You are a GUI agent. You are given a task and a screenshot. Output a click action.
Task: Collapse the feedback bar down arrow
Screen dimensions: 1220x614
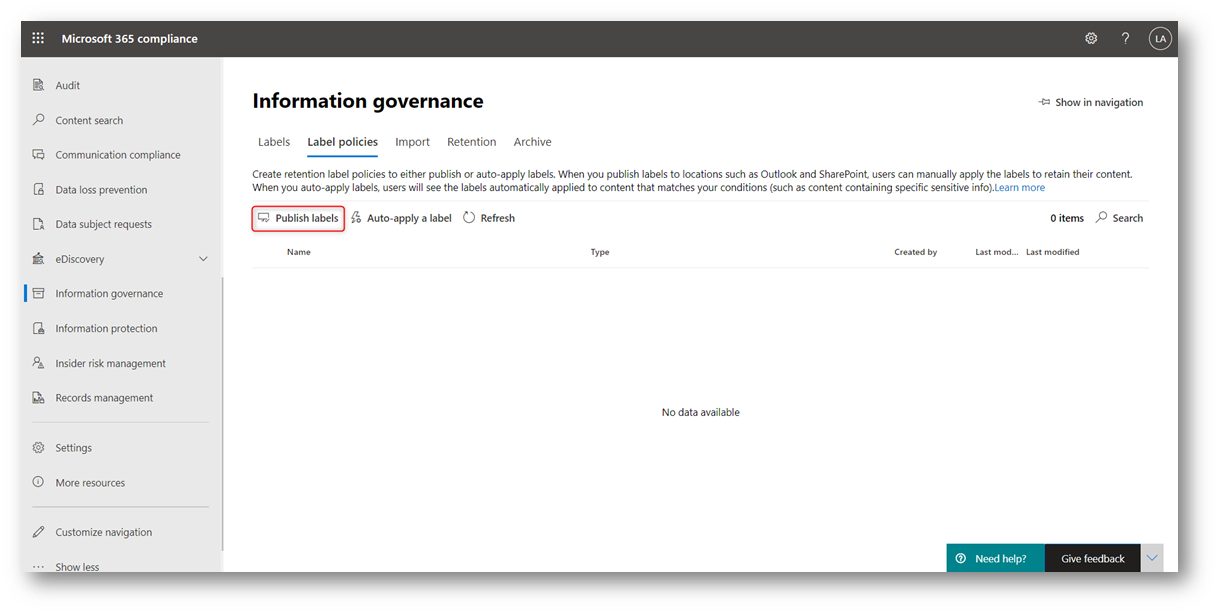(x=1153, y=558)
